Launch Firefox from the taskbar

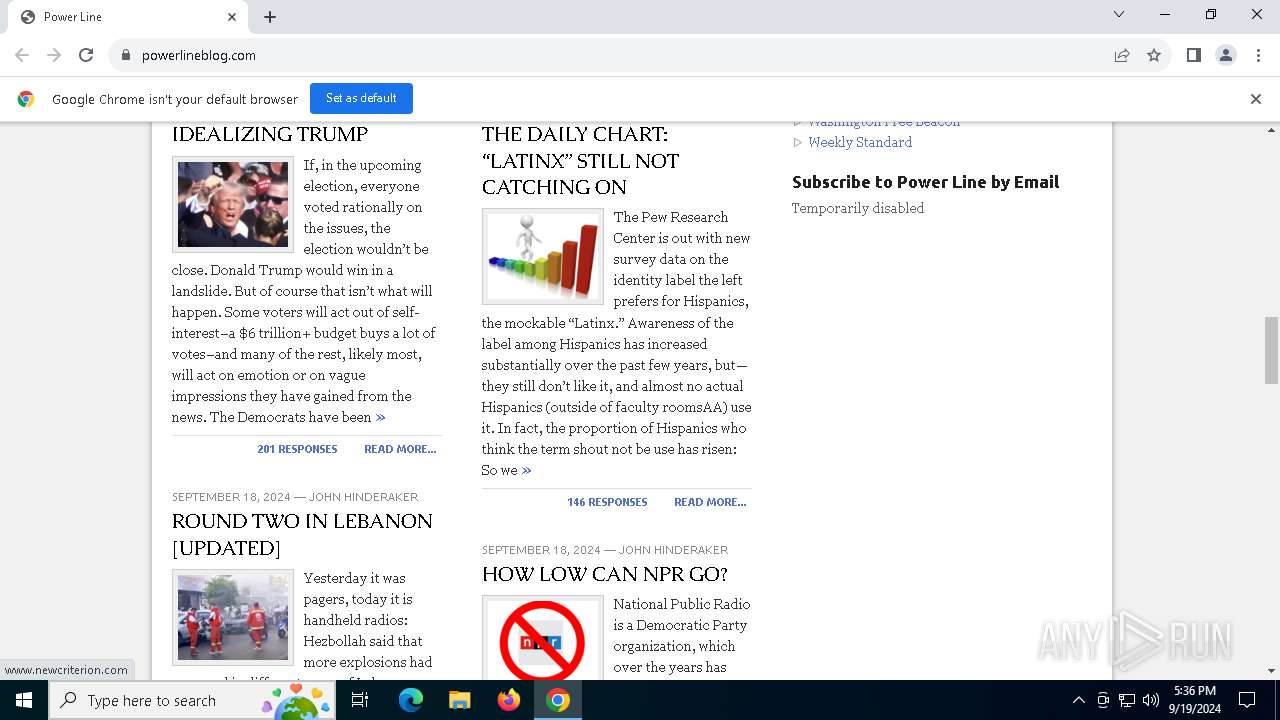click(x=509, y=700)
